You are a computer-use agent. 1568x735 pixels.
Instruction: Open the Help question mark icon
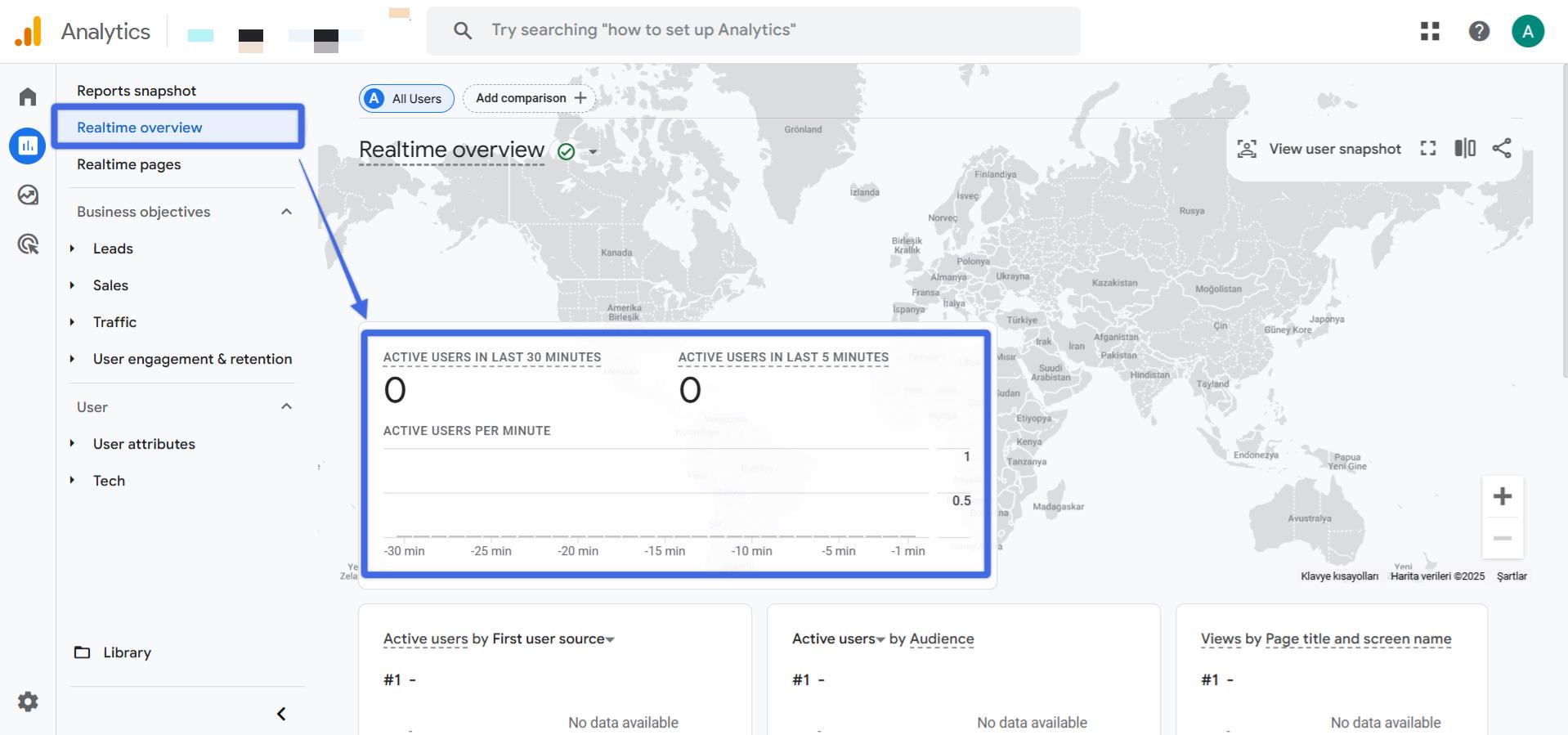click(1479, 31)
